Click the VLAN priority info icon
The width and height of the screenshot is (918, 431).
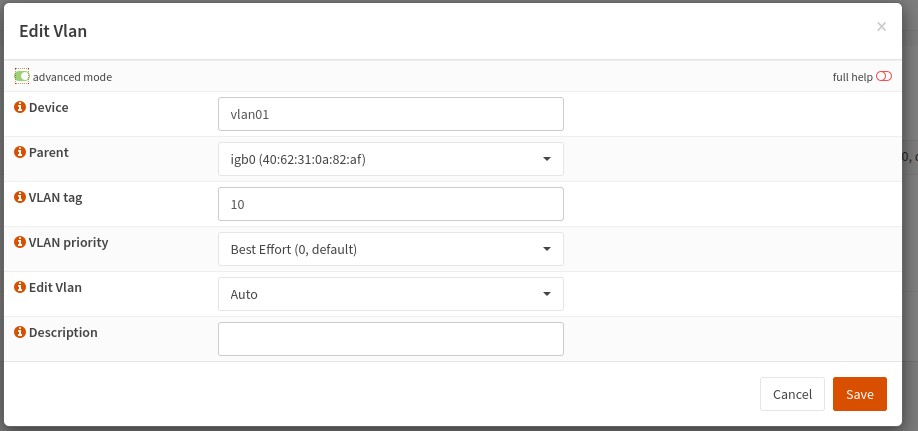pos(20,242)
